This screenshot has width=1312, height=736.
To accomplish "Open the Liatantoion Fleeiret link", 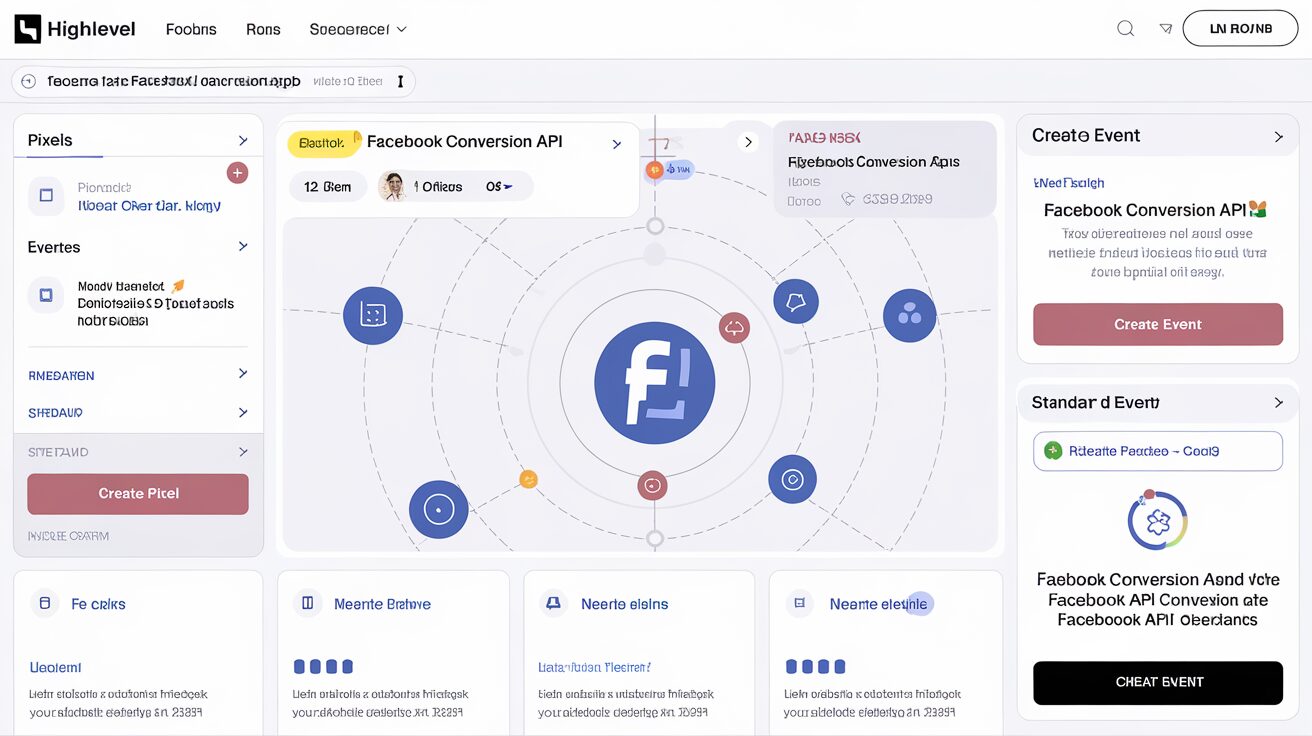I will click(594, 667).
